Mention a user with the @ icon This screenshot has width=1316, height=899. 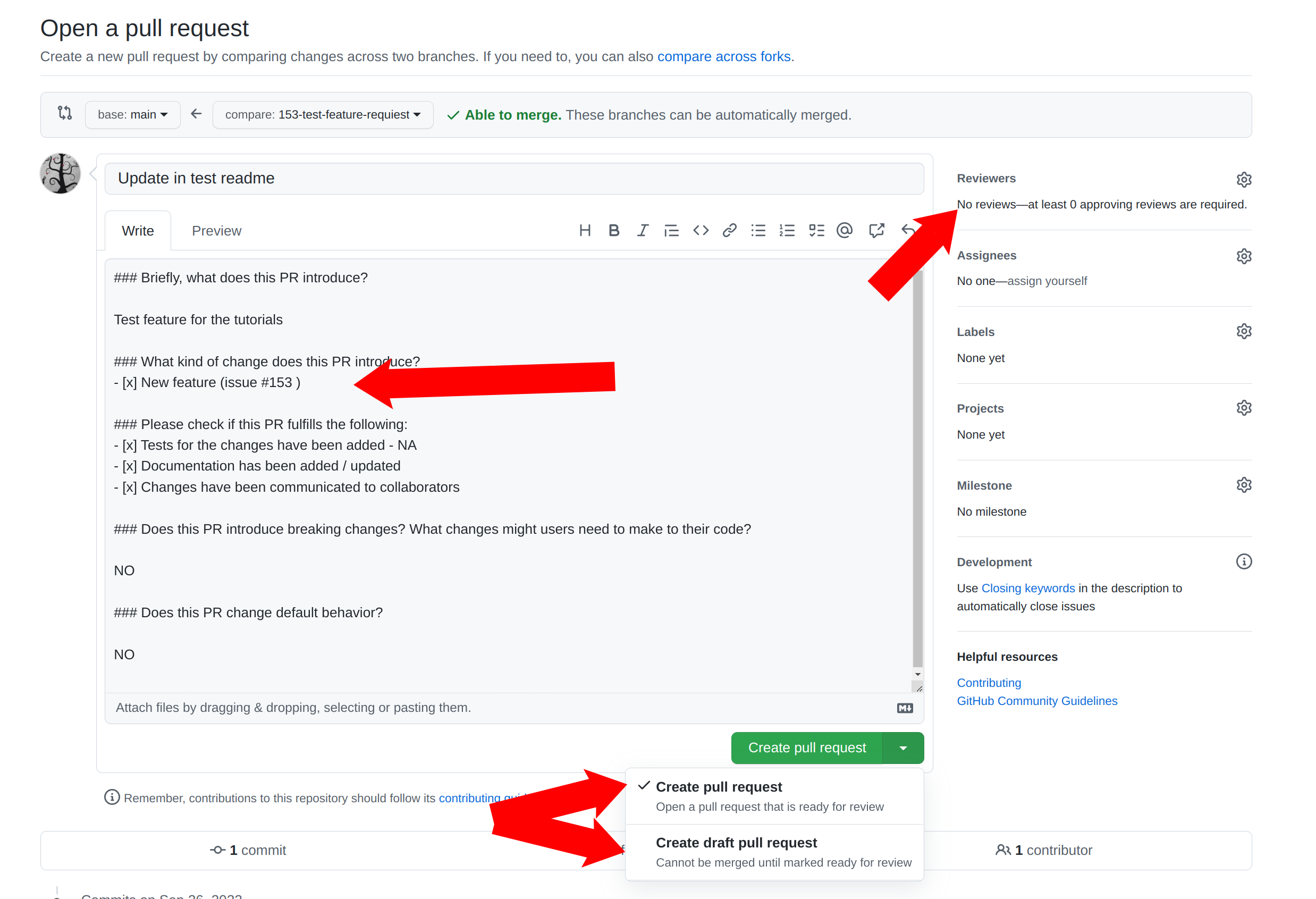[845, 231]
